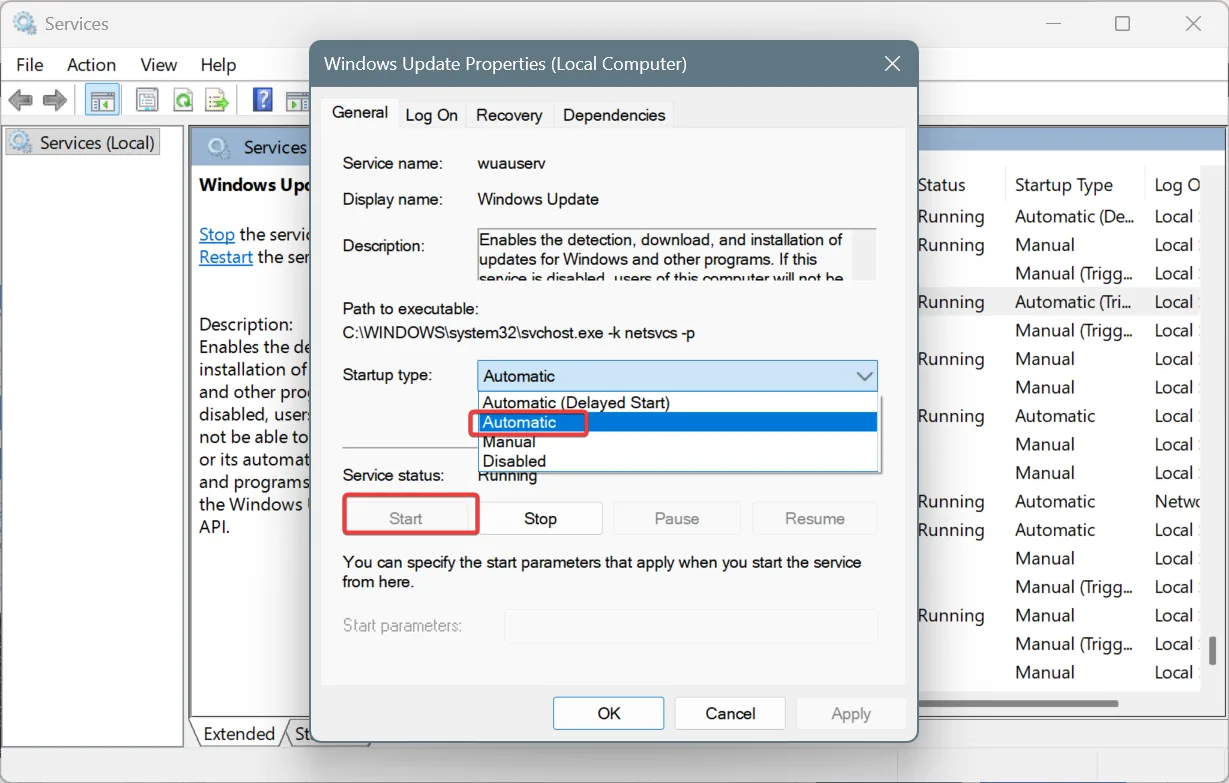Click the Refresh icon in the toolbar
Viewport: 1229px width, 783px height.
[183, 100]
